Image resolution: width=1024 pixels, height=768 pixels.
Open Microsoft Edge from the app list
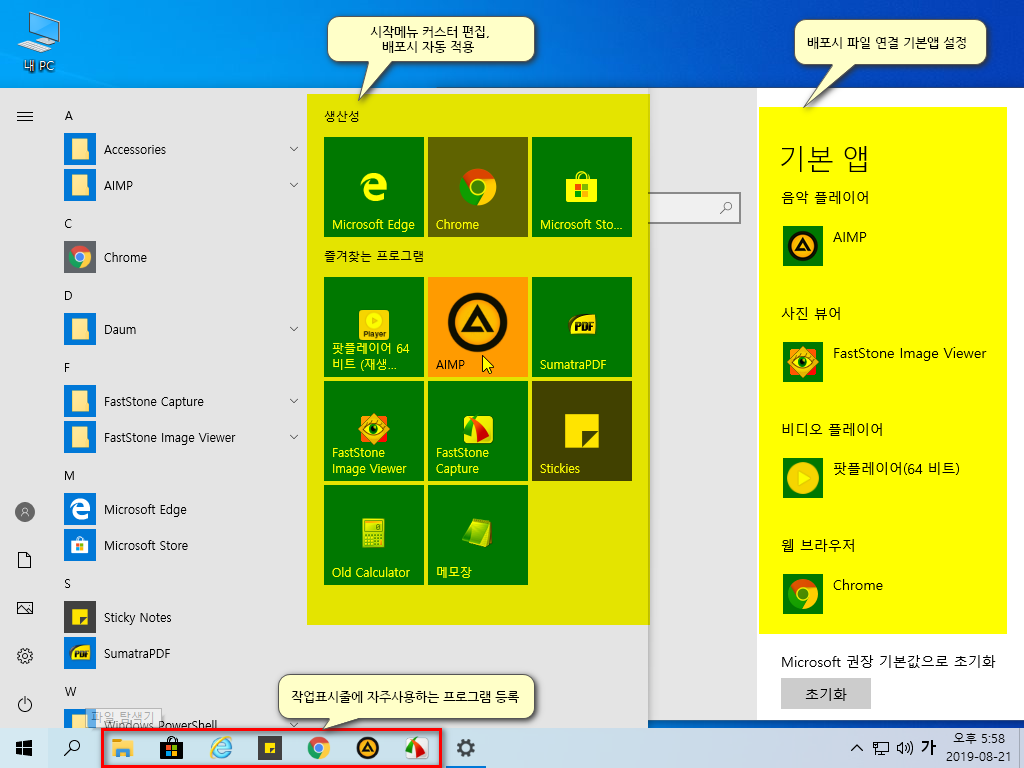[x=182, y=509]
